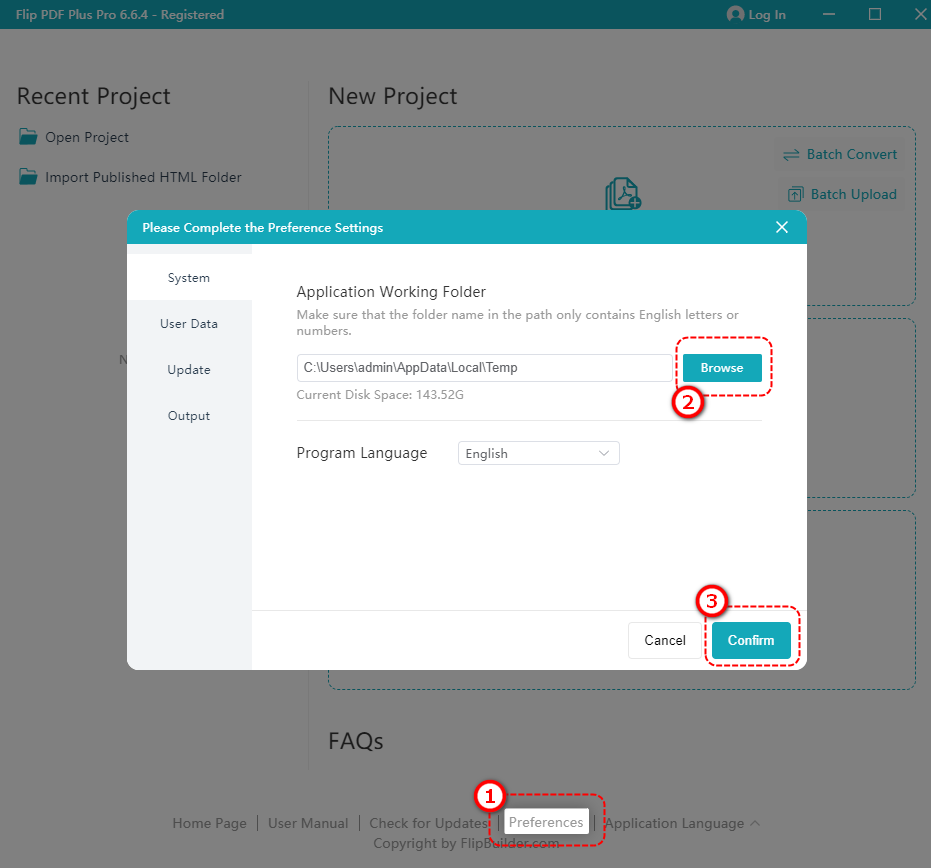Click the Log In user avatar icon
The image size is (931, 868).
coord(735,14)
